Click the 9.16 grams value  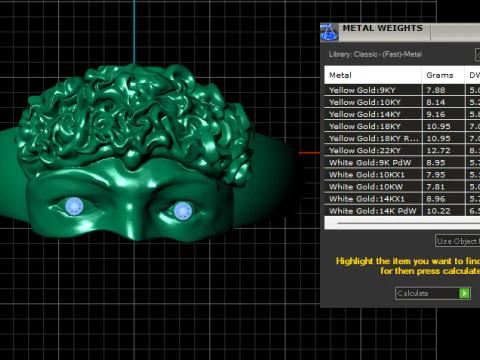[436, 114]
